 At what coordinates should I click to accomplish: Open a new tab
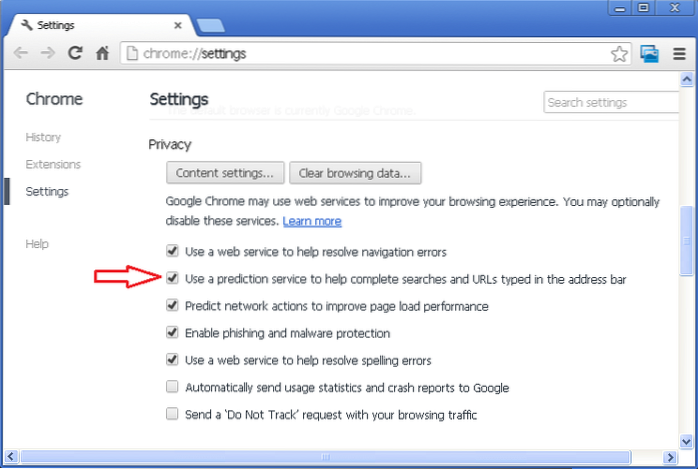(211, 24)
